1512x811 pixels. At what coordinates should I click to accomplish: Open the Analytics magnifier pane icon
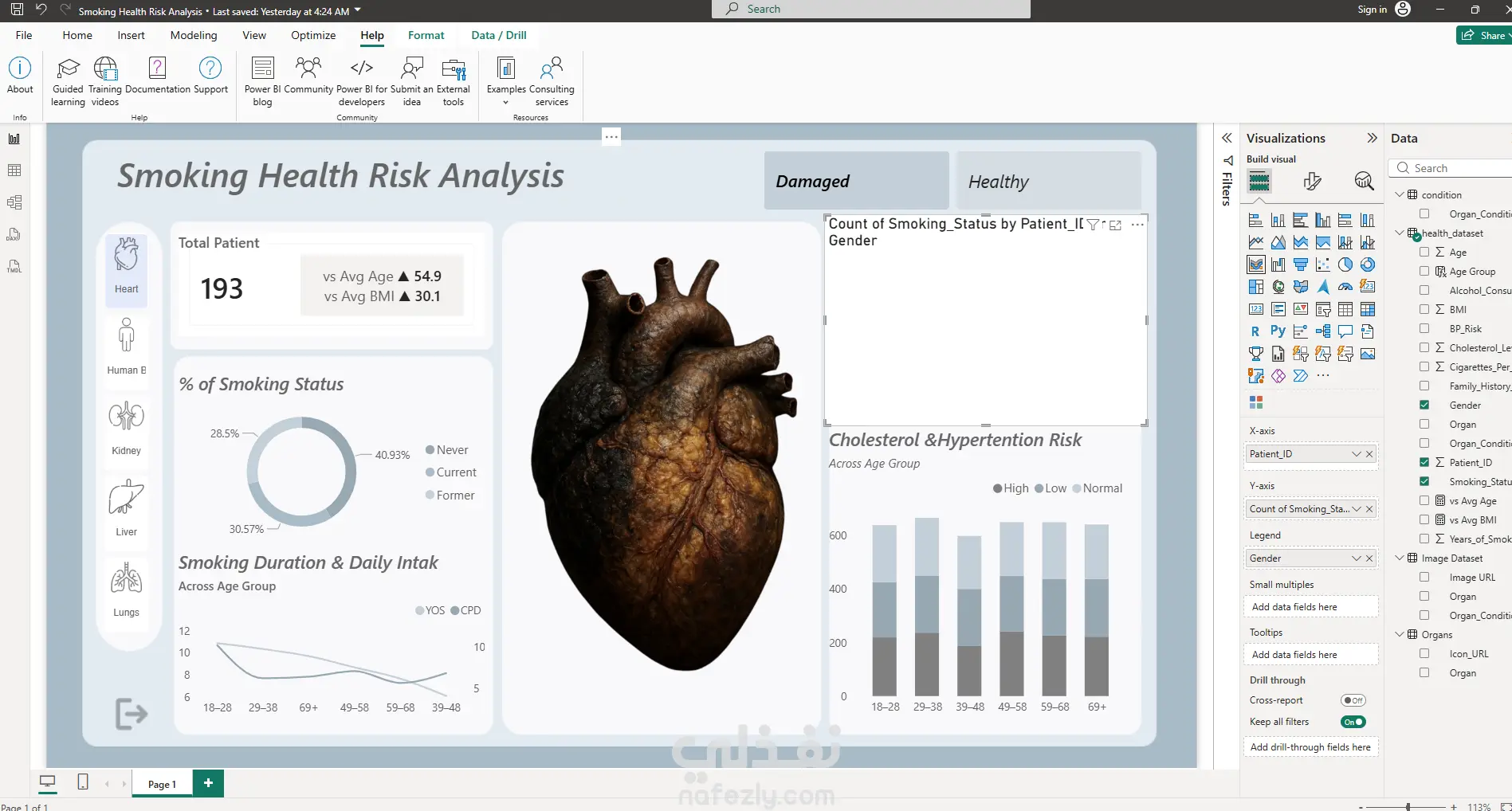[x=1364, y=182]
